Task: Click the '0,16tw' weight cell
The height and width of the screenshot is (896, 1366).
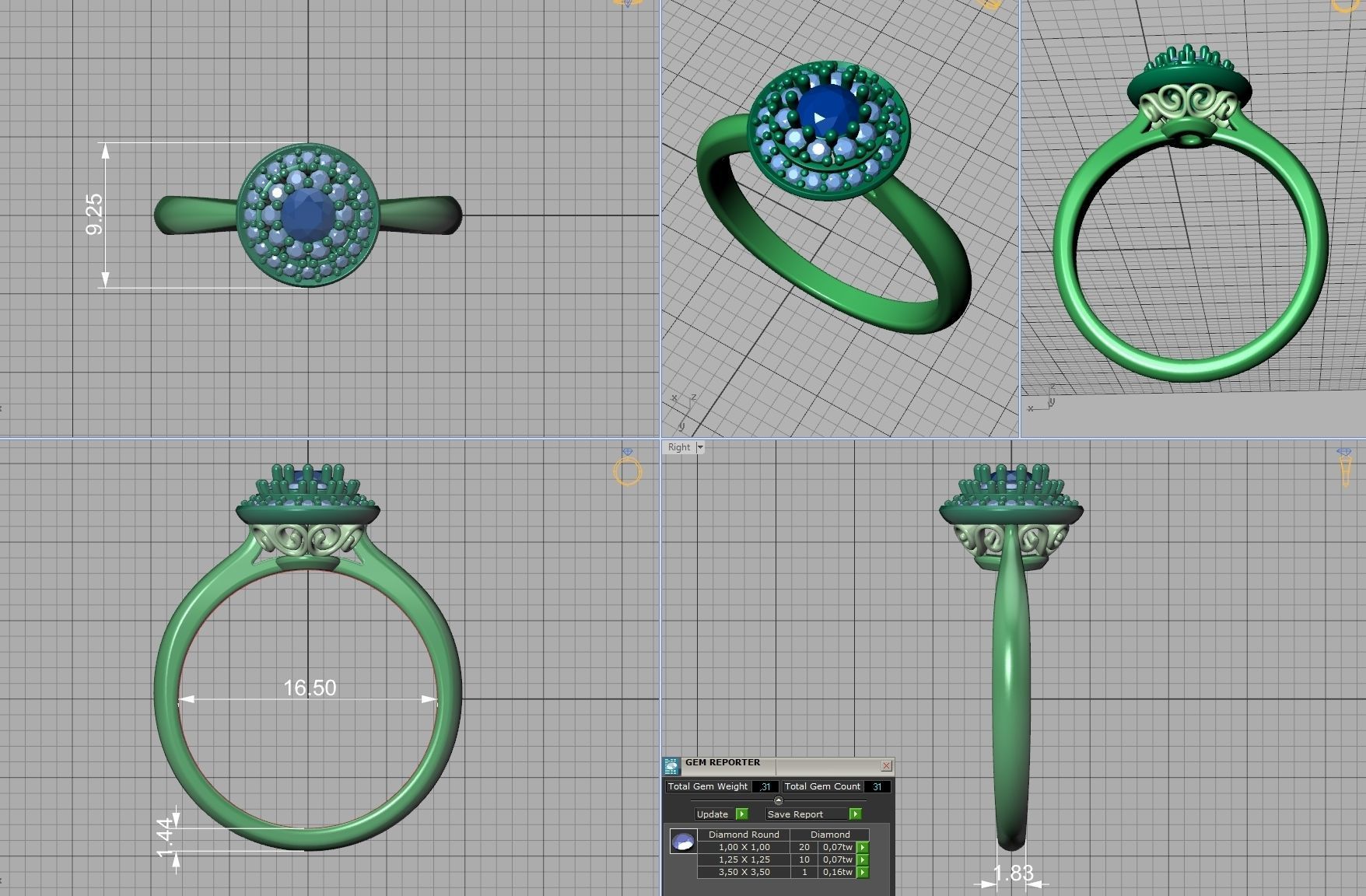Action: [x=838, y=872]
